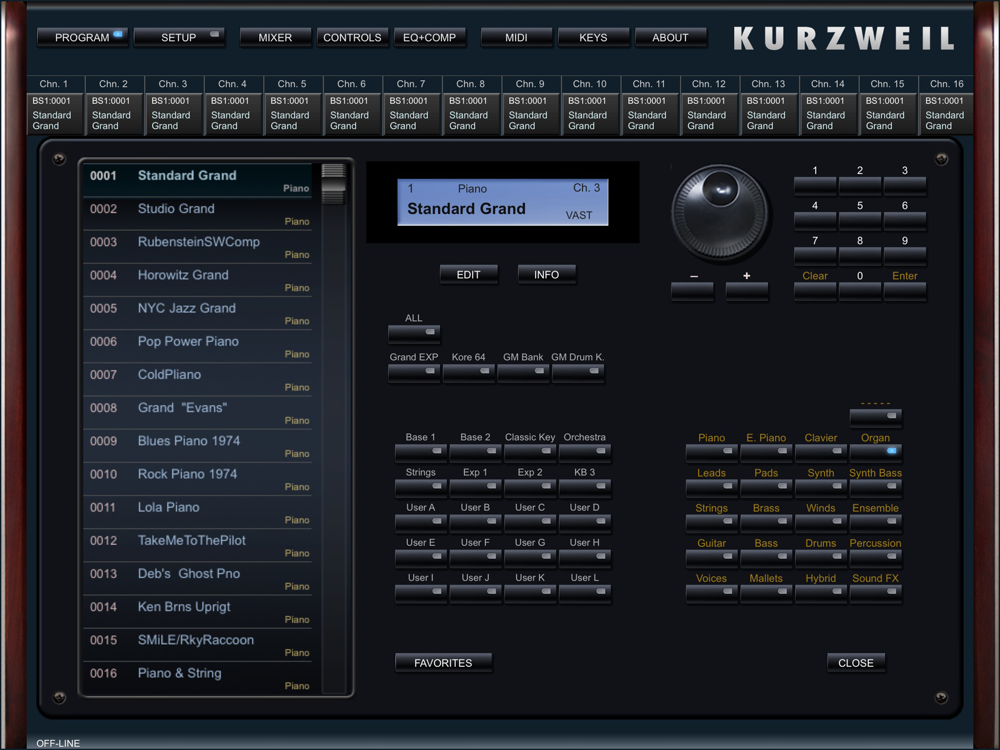Open the FAVORITES list
Viewport: 1000px width, 750px height.
tap(443, 663)
